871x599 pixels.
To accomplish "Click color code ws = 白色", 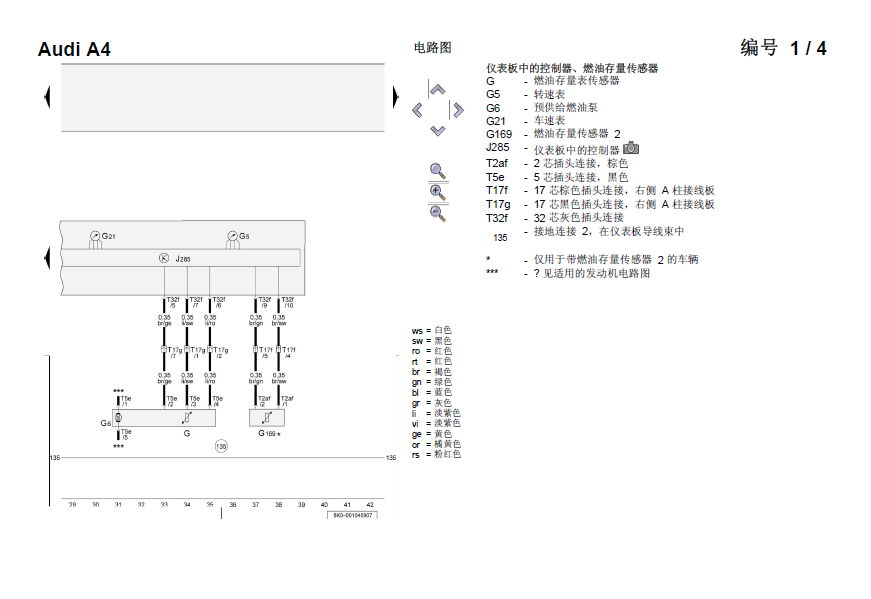I will (x=432, y=331).
